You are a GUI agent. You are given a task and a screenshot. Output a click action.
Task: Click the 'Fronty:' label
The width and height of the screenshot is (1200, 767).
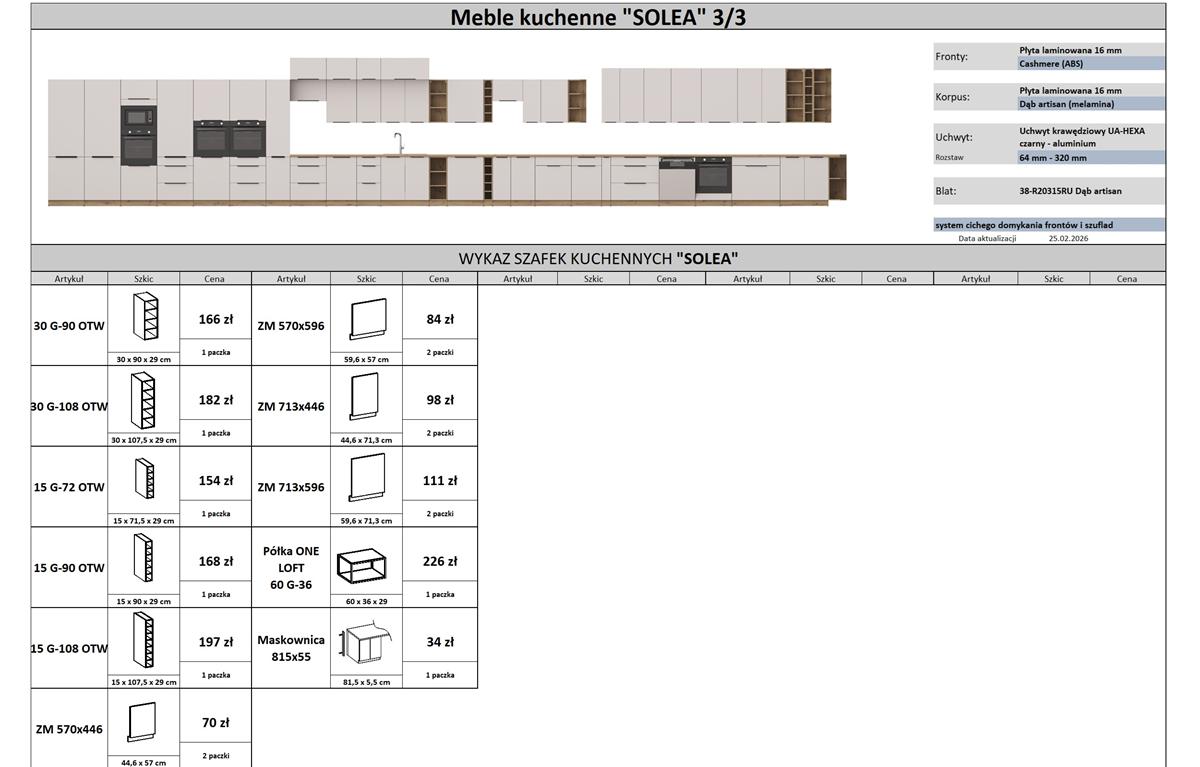pos(951,57)
